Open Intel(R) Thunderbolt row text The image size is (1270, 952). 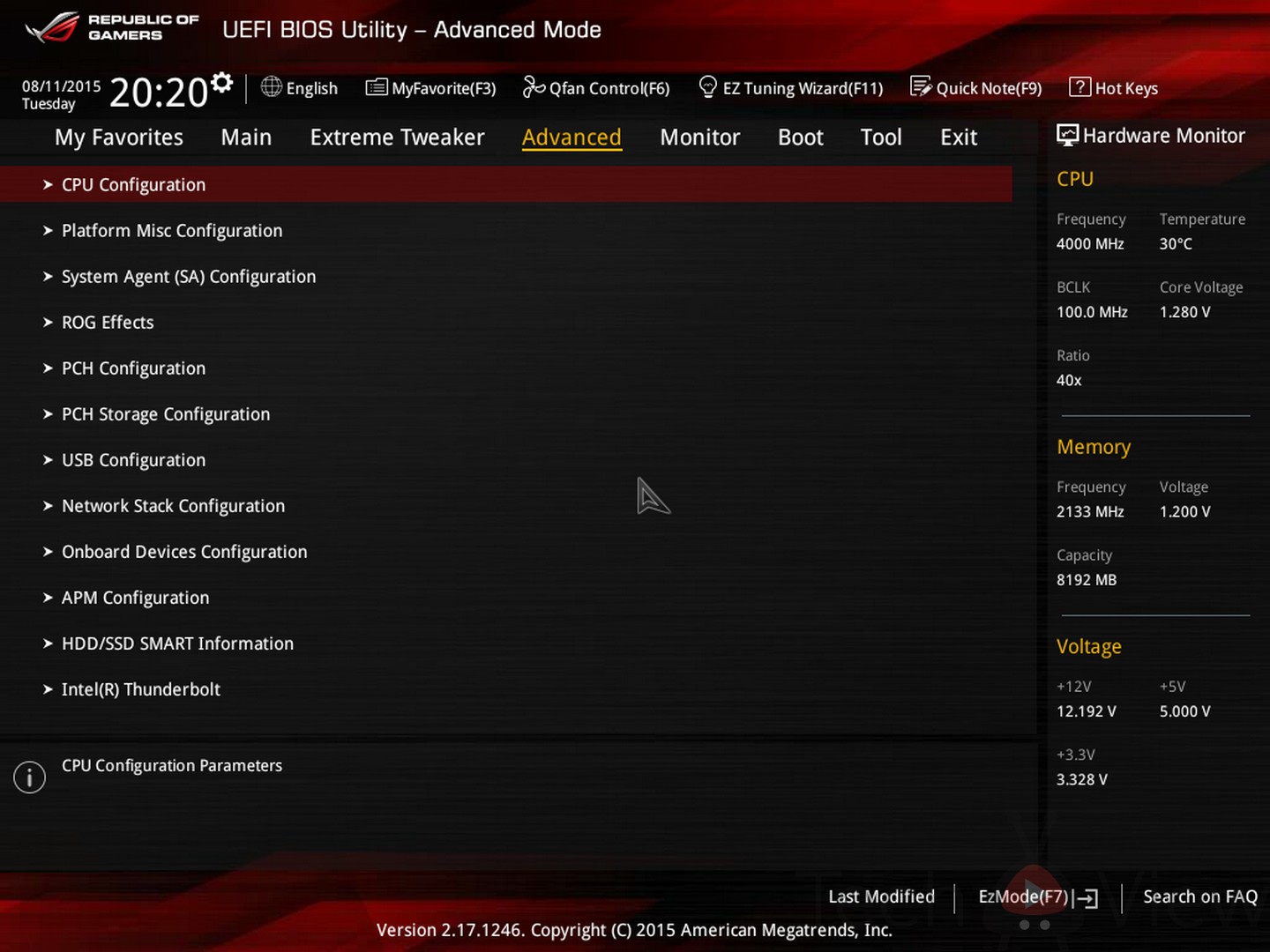[141, 689]
